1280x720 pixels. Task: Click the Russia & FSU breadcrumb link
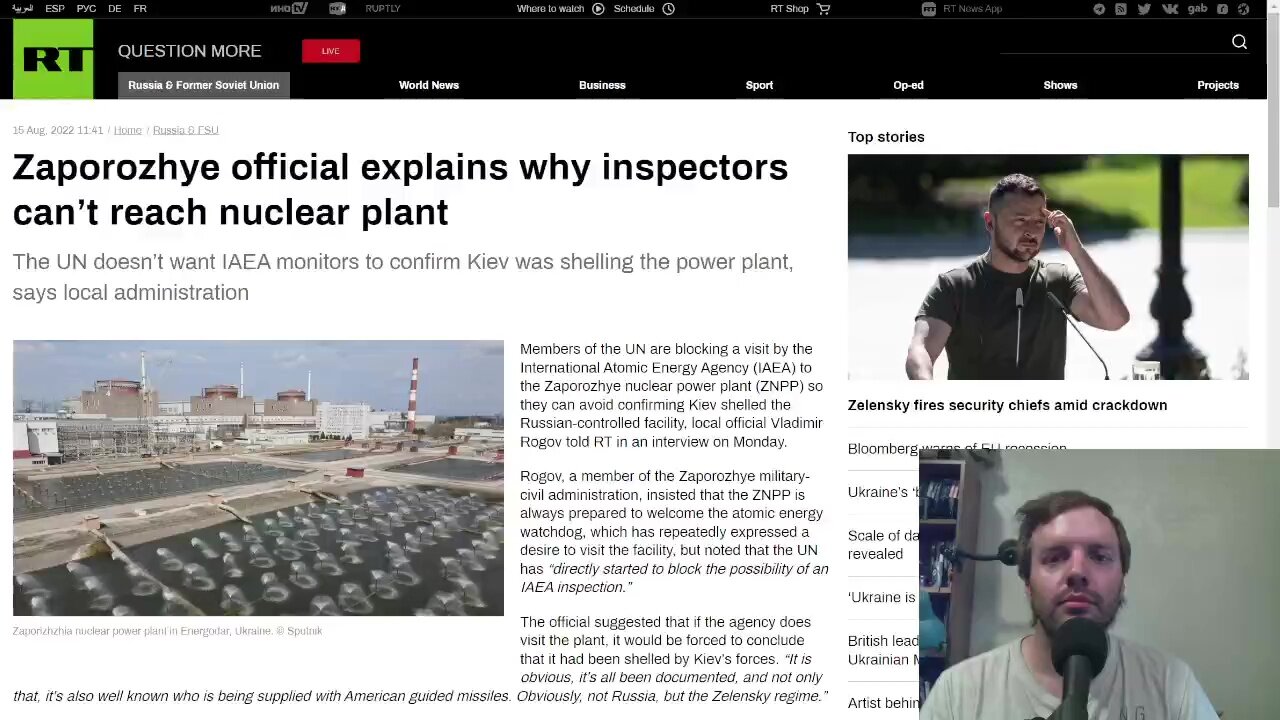point(186,130)
